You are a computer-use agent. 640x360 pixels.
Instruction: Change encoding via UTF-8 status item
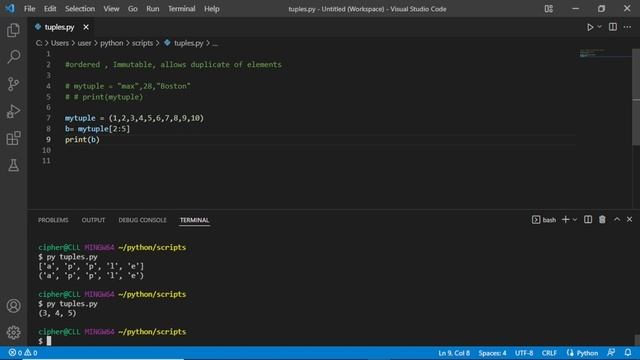(x=524, y=353)
